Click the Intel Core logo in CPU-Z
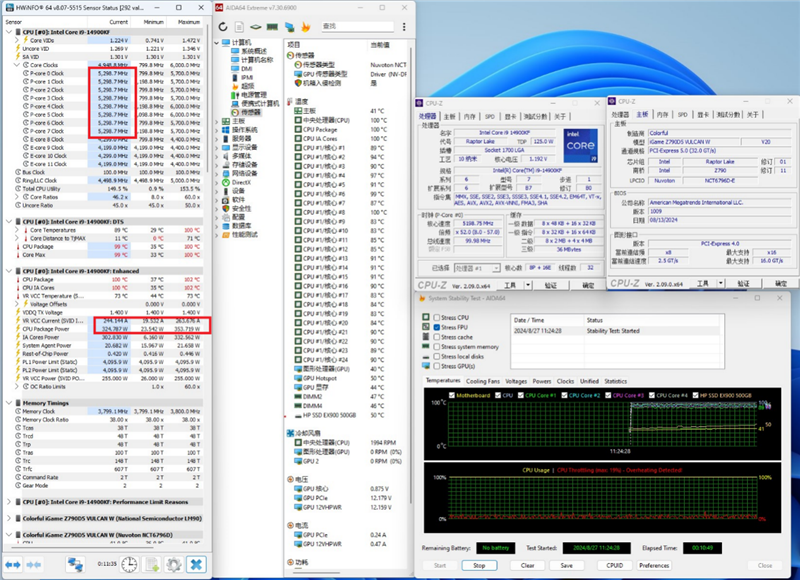The image size is (800, 580). point(581,145)
